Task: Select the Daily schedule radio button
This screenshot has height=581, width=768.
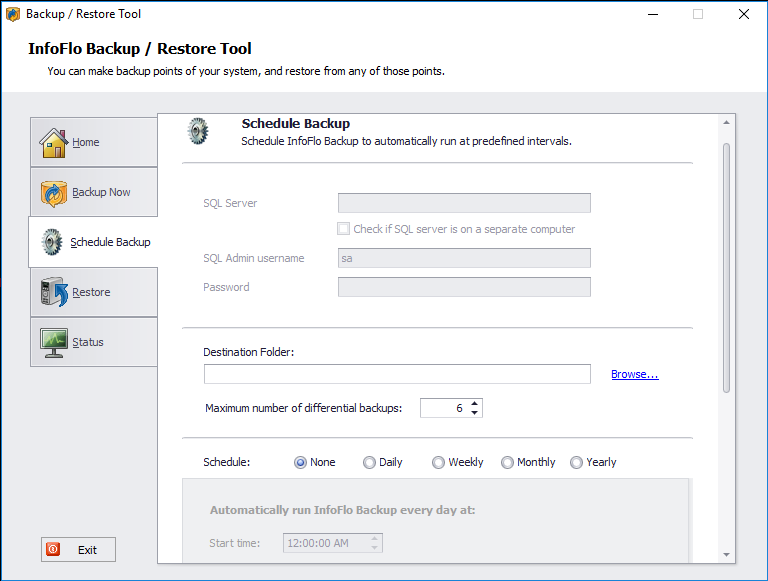Action: 369,462
